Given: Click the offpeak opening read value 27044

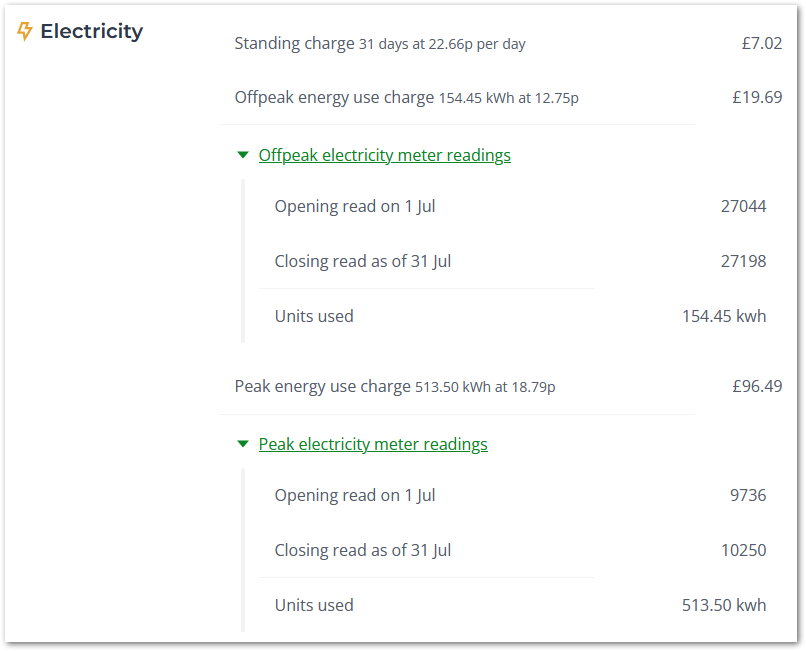Looking at the screenshot, I should (x=743, y=206).
